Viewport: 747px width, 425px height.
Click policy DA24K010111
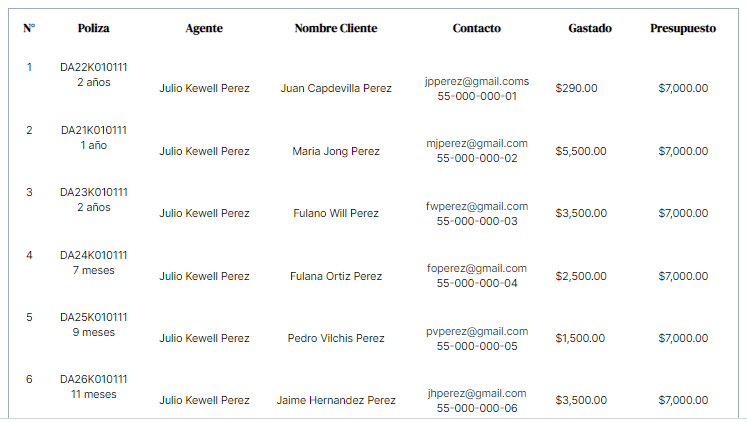coord(94,255)
